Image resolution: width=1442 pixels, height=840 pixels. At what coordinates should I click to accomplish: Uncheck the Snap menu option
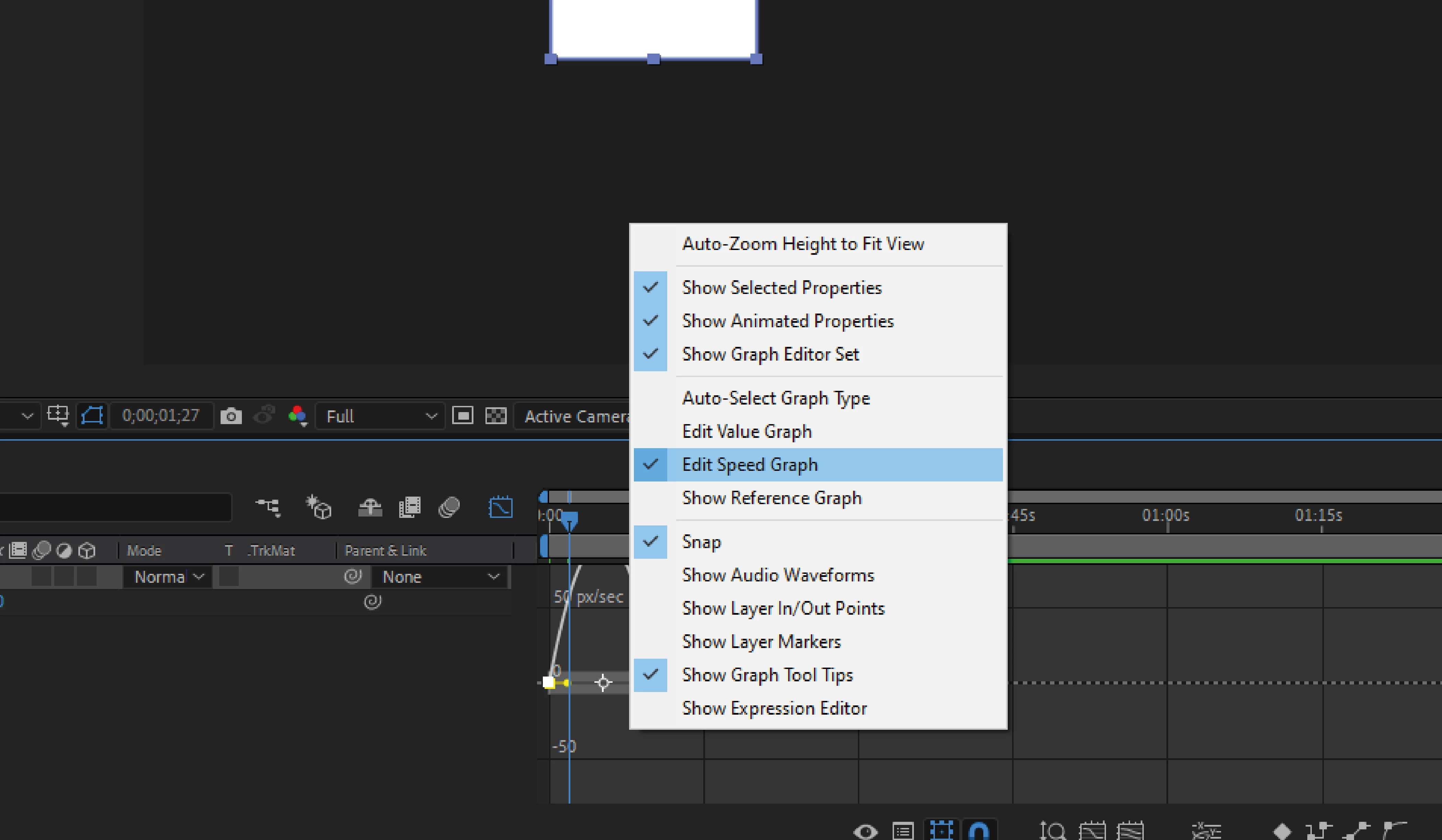coord(701,542)
